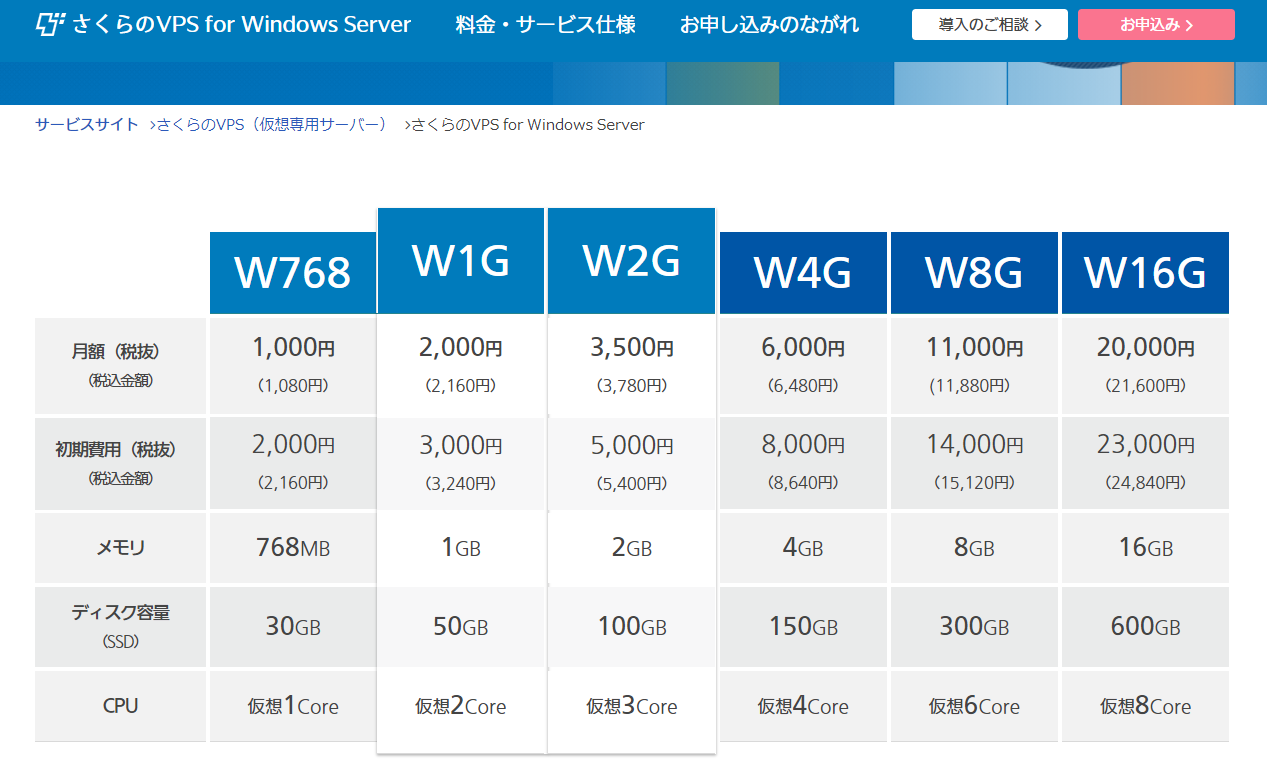Click the 6,000円 monthly price
Screen dimensions: 1267x780
[803, 348]
